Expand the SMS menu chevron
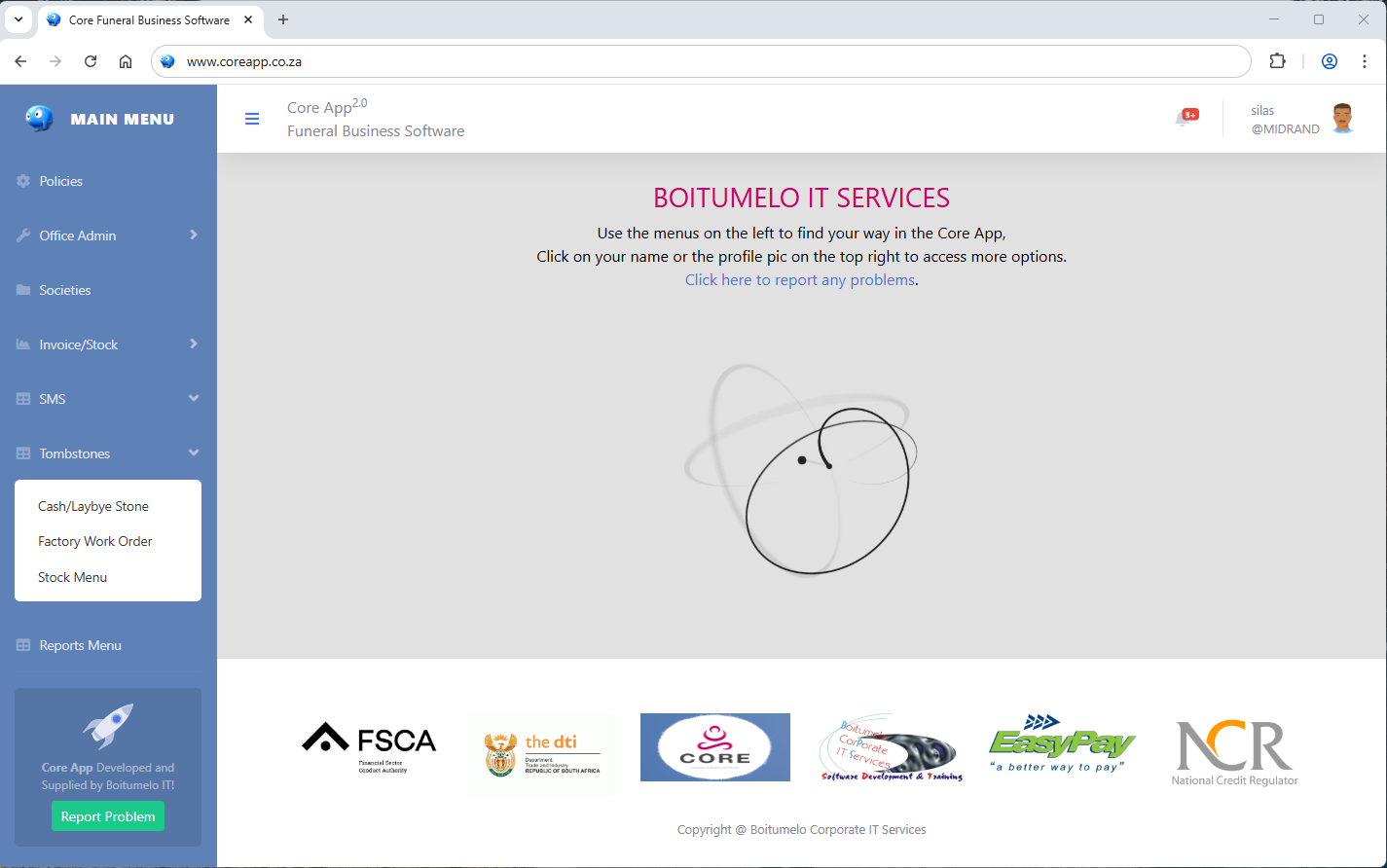Viewport: 1387px width, 868px height. (193, 399)
